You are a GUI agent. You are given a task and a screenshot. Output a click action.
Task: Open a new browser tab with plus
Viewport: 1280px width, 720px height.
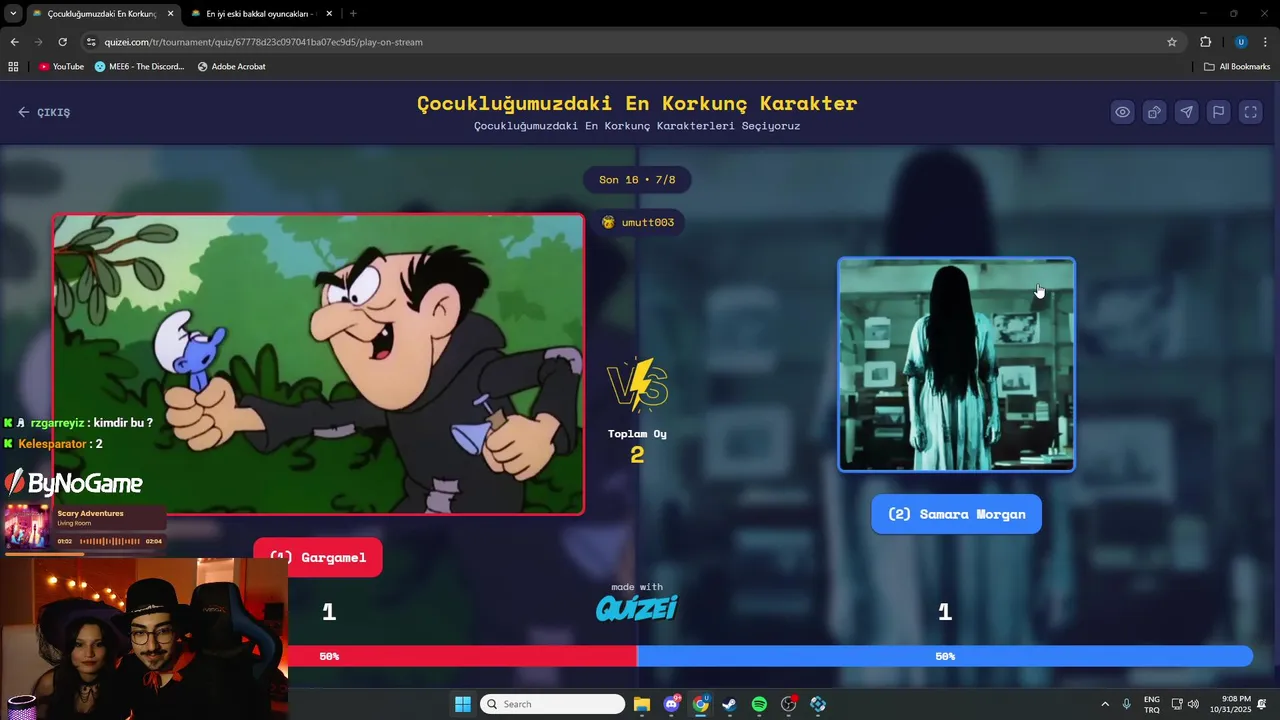tap(353, 14)
